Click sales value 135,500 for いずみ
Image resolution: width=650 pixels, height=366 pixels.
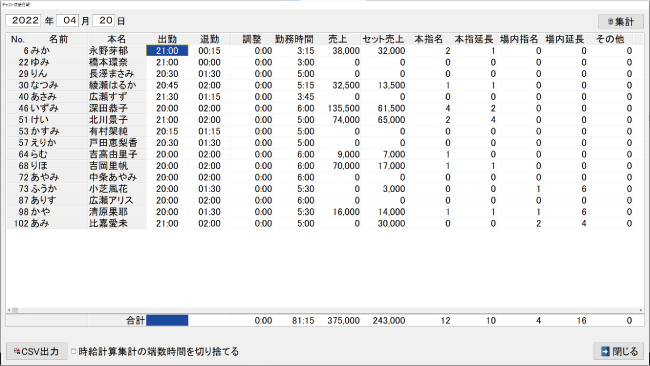344,108
